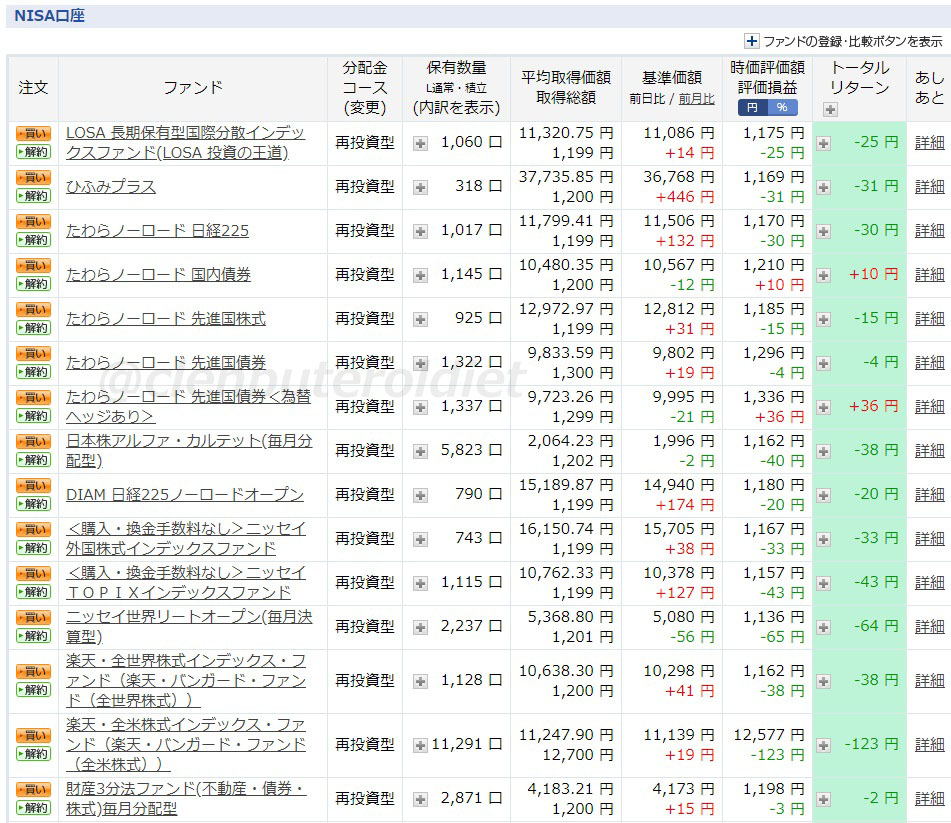This screenshot has width=951, height=823.
Task: Expand total return details for LOSA fund
Action: [823, 144]
